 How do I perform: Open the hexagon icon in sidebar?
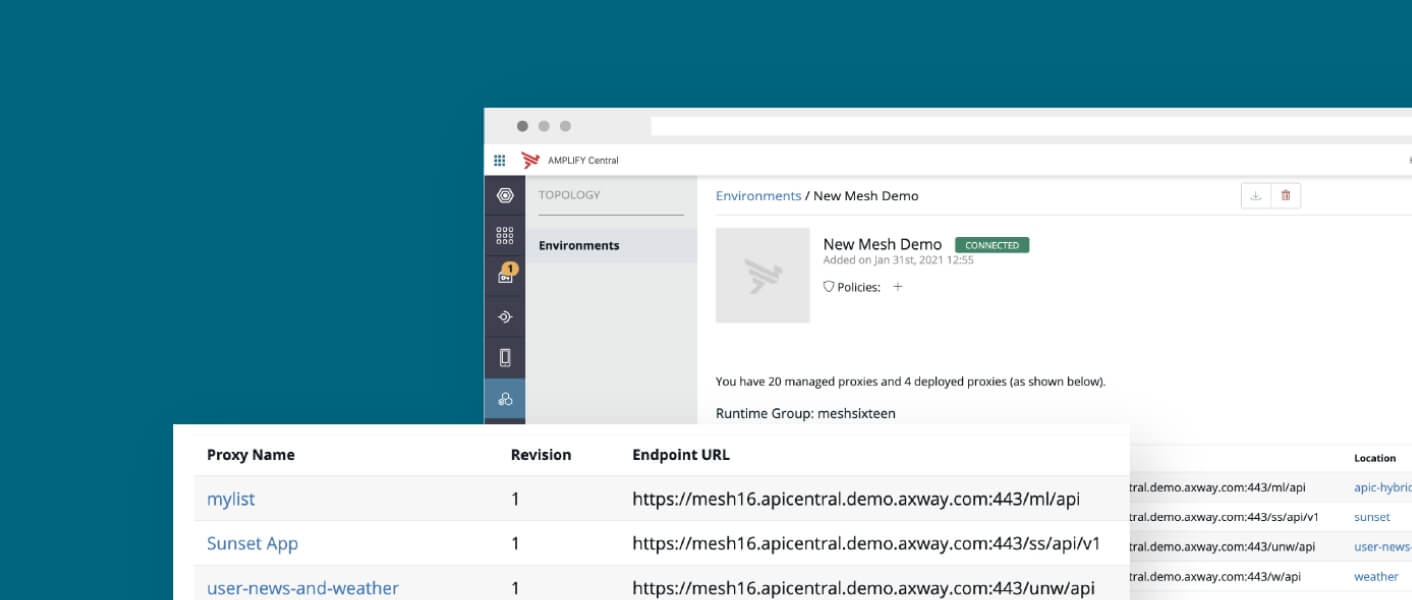coord(505,196)
